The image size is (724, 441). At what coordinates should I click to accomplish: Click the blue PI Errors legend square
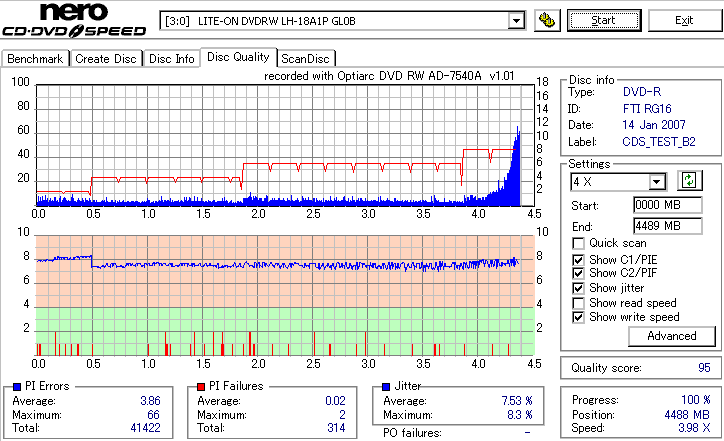pos(17,387)
